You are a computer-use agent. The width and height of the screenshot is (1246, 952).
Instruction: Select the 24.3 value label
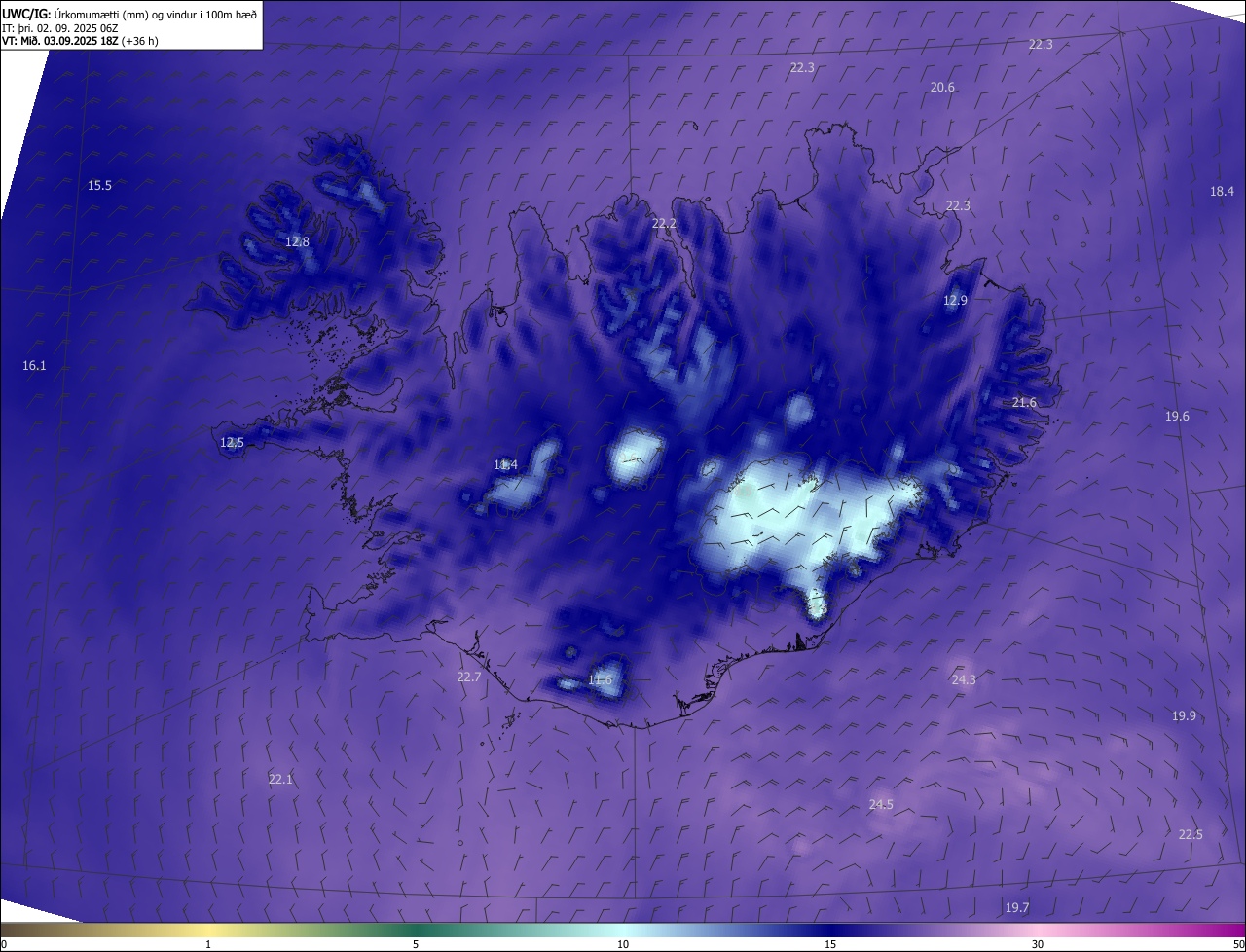[964, 680]
